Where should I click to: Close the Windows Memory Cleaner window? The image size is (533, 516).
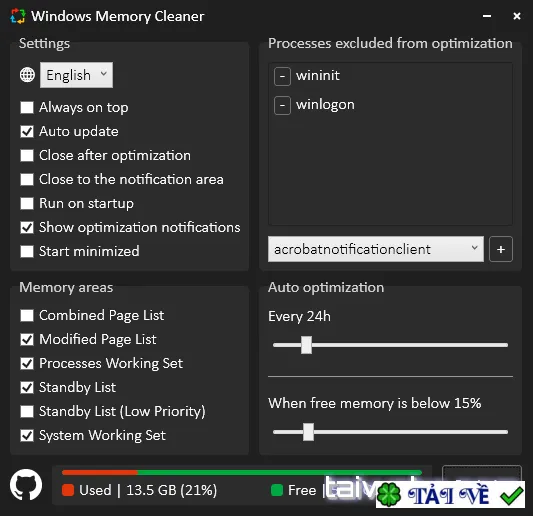coord(517,16)
